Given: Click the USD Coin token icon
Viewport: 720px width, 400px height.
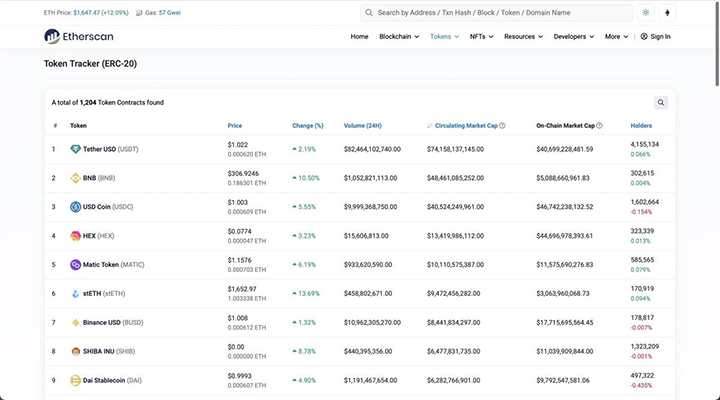Looking at the screenshot, I should pyautogui.click(x=75, y=207).
